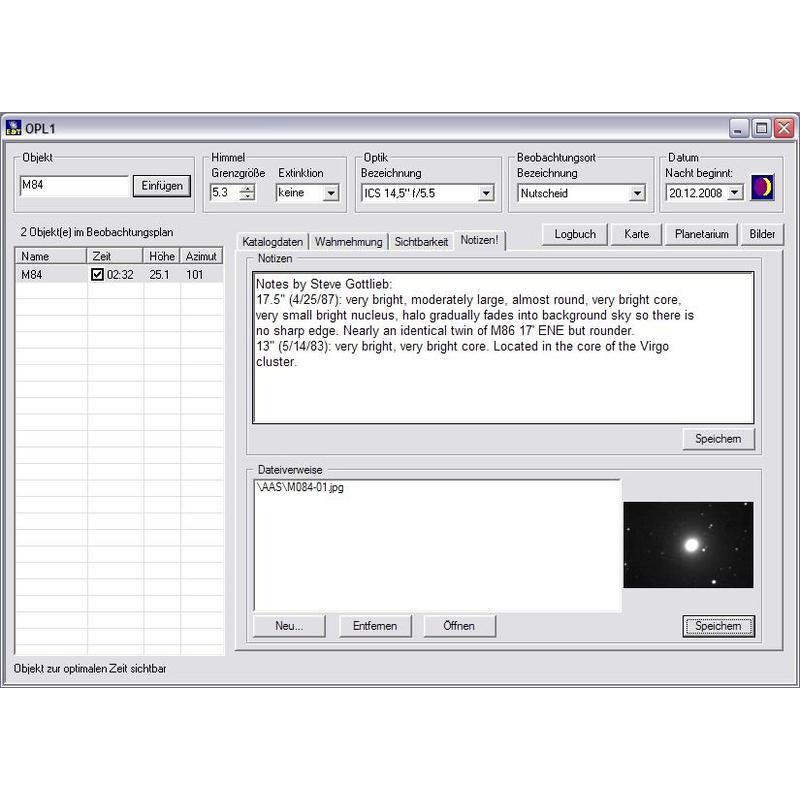
Task: Switch to the Katalogdaten tab
Action: pos(272,242)
